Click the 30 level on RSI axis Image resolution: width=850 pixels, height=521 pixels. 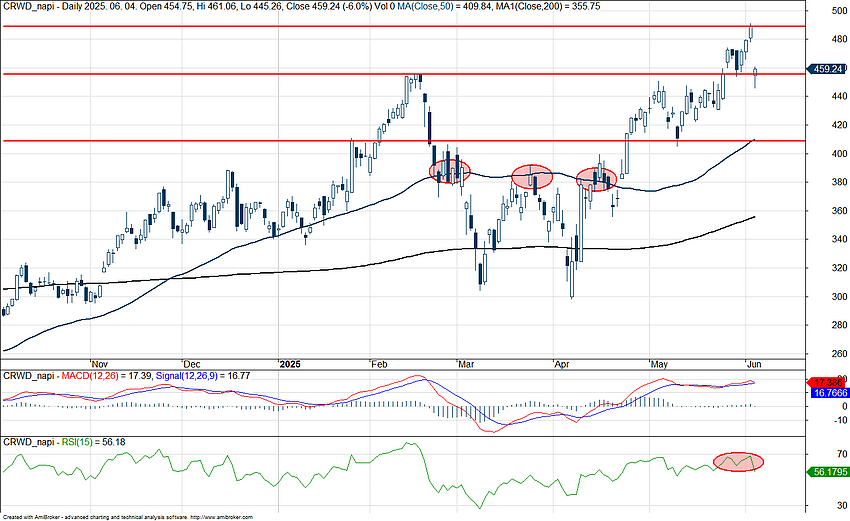click(842, 506)
